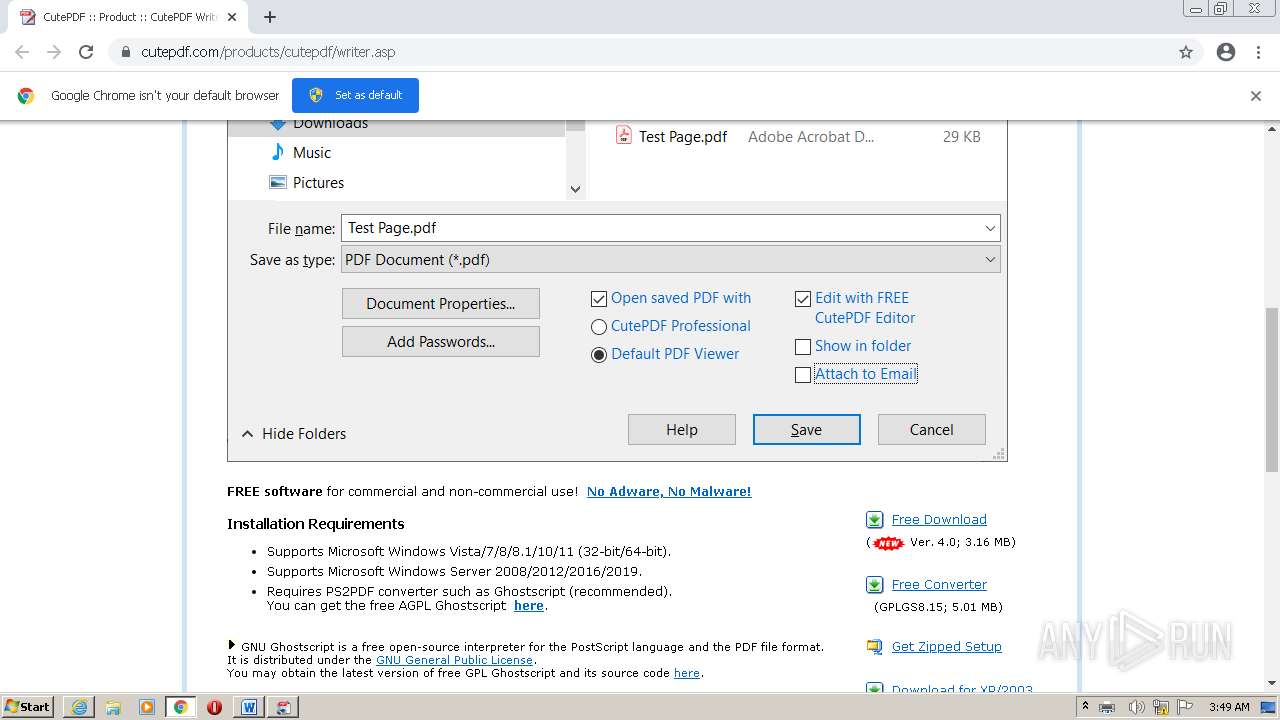Expand the File name dropdown arrow
The height and width of the screenshot is (720, 1280).
tap(990, 228)
